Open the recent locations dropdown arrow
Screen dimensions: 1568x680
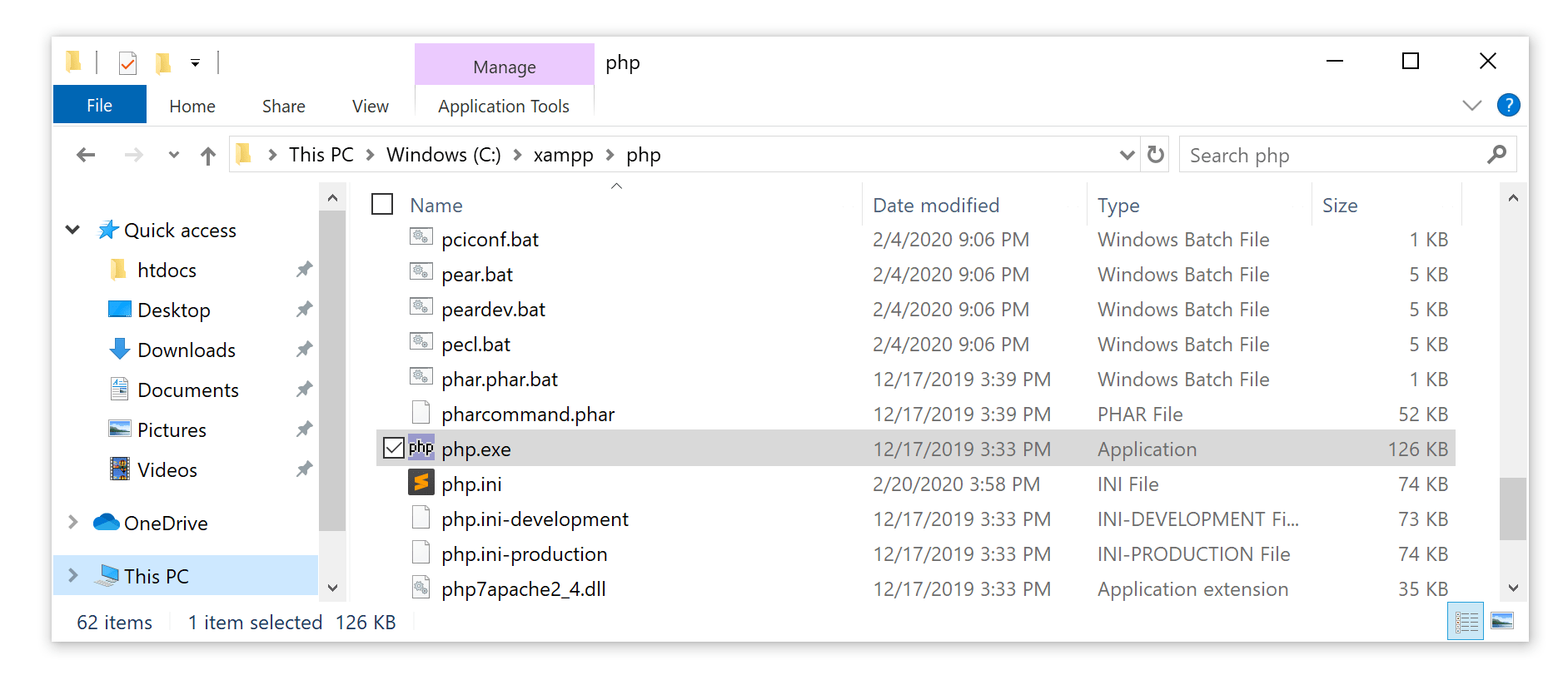[173, 155]
